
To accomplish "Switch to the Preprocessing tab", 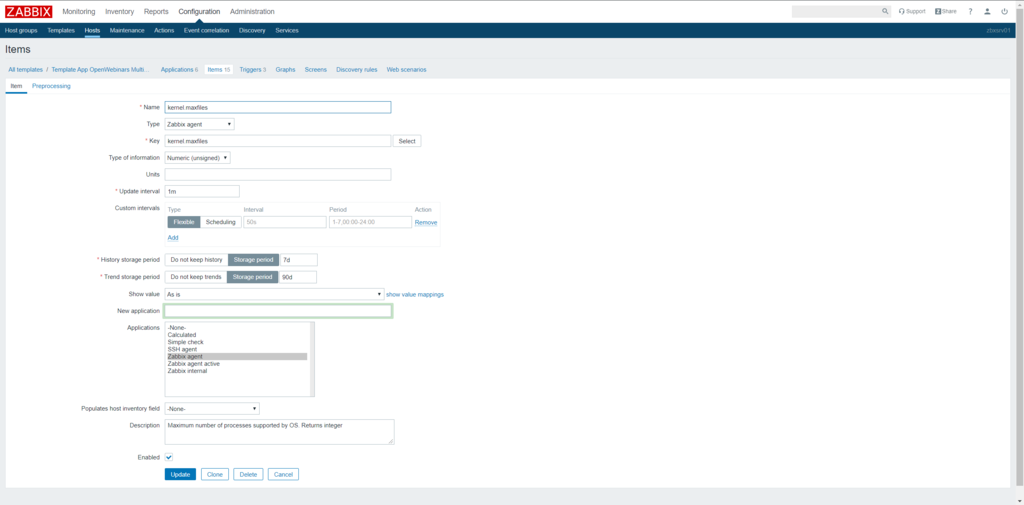I will point(51,87).
